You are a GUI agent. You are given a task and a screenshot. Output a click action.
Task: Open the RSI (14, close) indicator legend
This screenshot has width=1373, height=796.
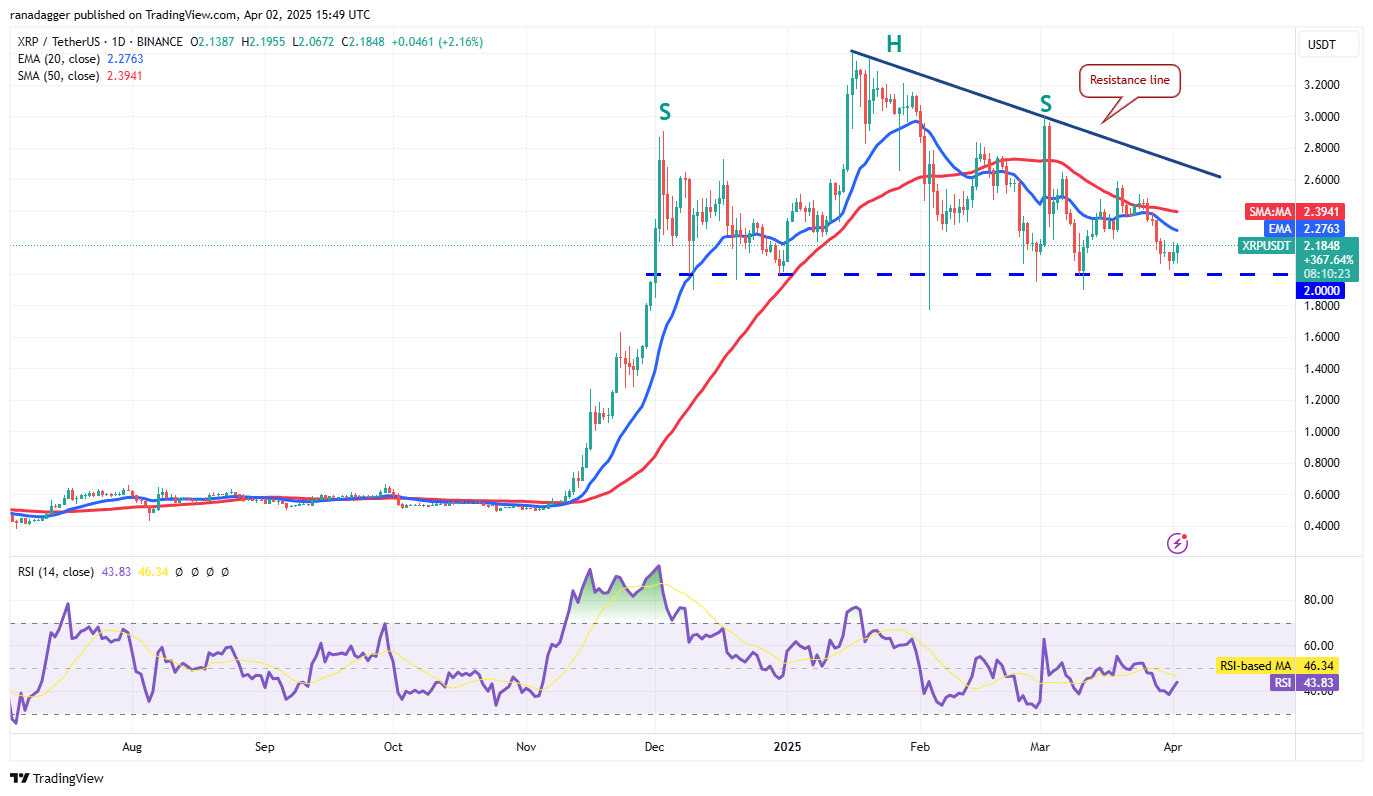57,572
